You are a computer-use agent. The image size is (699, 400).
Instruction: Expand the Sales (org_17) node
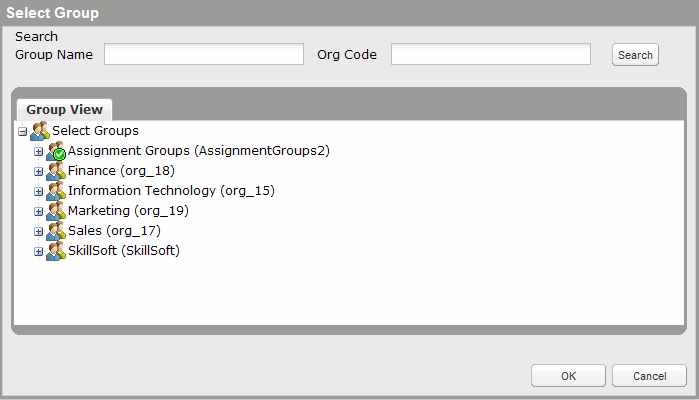pyautogui.click(x=38, y=232)
